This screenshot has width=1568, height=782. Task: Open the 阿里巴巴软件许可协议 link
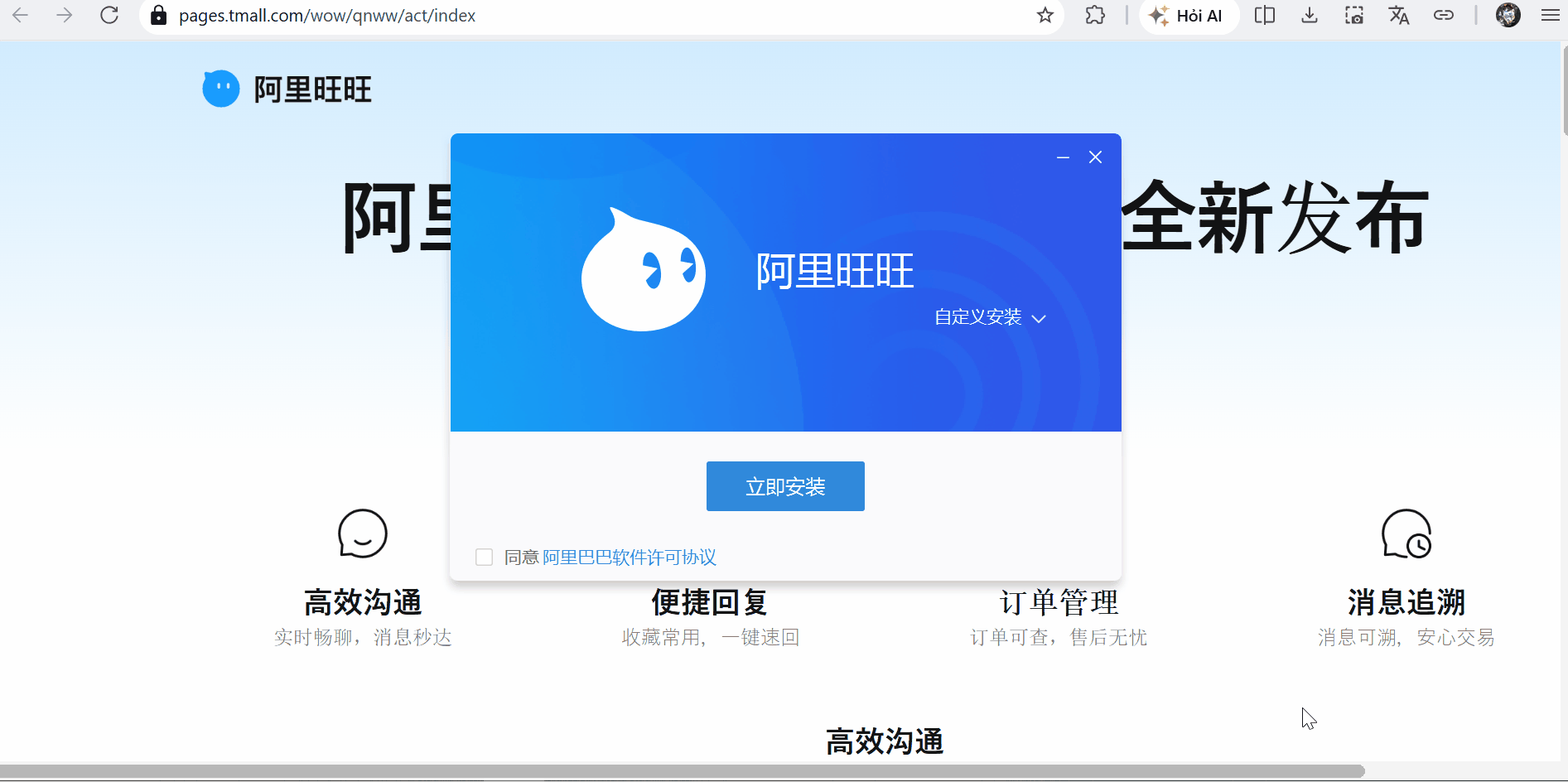tap(630, 558)
